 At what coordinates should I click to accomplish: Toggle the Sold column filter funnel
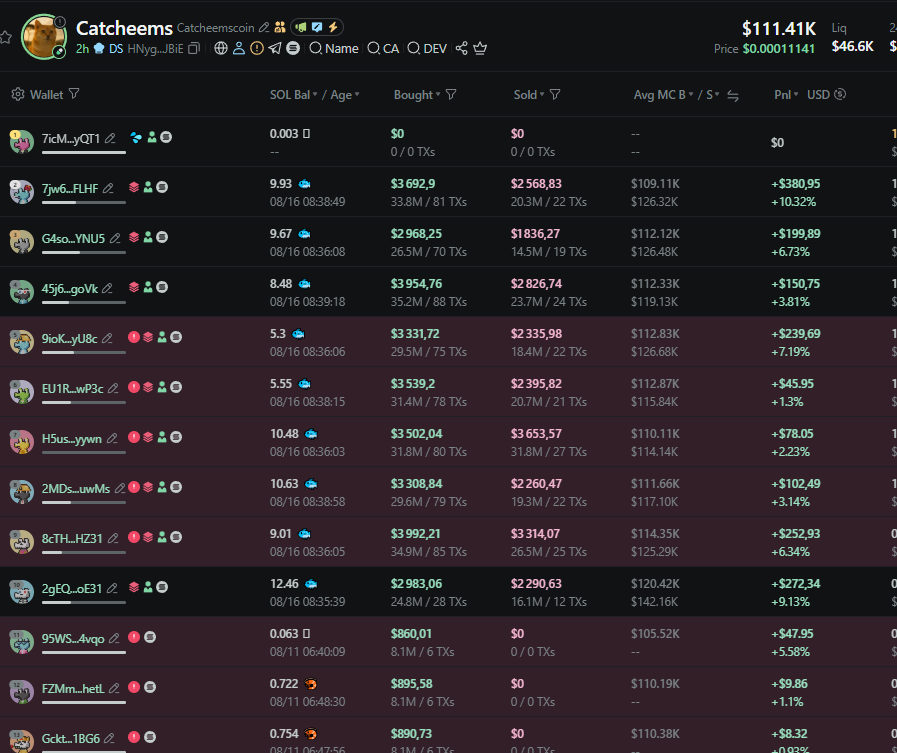click(x=555, y=94)
